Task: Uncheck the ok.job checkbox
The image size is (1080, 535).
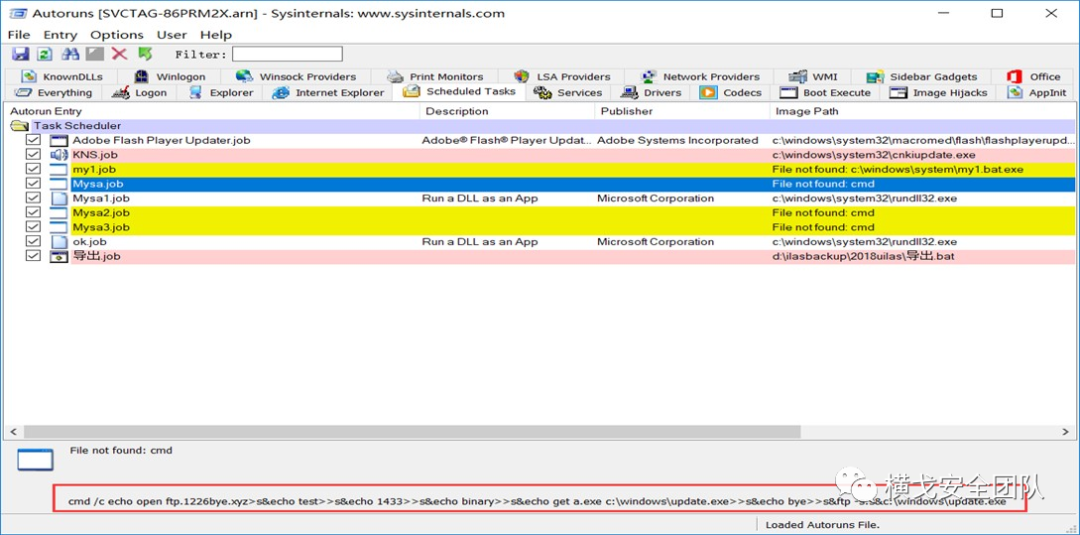Action: [x=33, y=241]
